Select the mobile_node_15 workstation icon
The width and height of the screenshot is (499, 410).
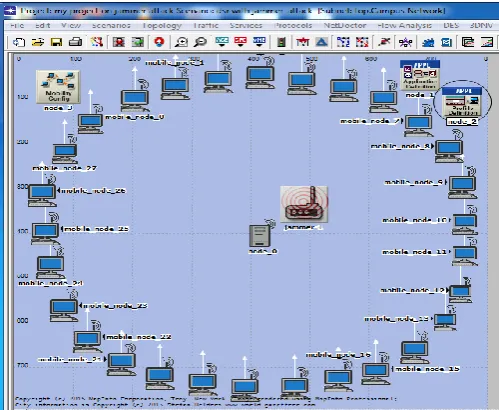point(376,374)
